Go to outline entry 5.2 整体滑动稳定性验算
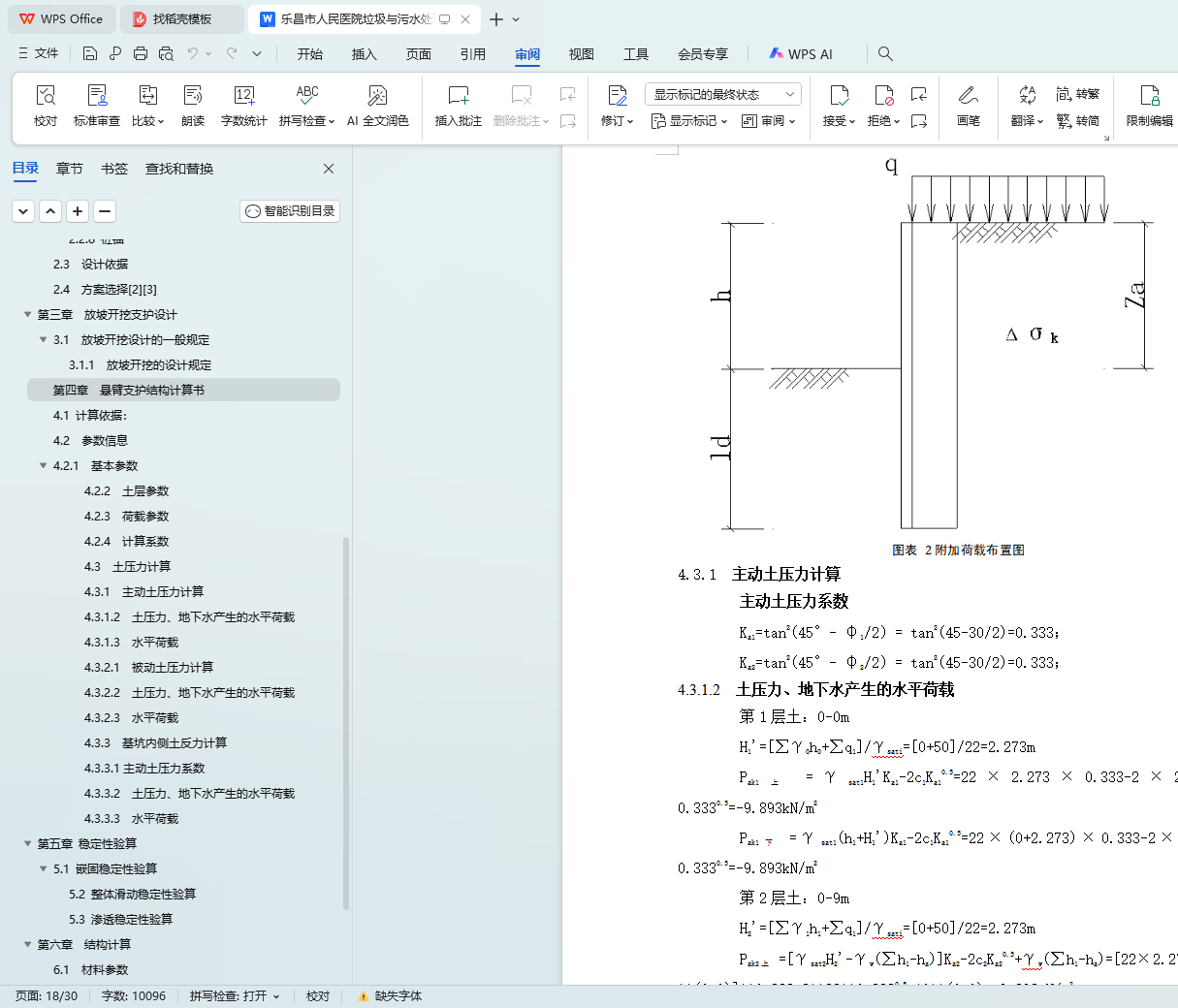Viewport: 1178px width, 1008px height. 132,894
